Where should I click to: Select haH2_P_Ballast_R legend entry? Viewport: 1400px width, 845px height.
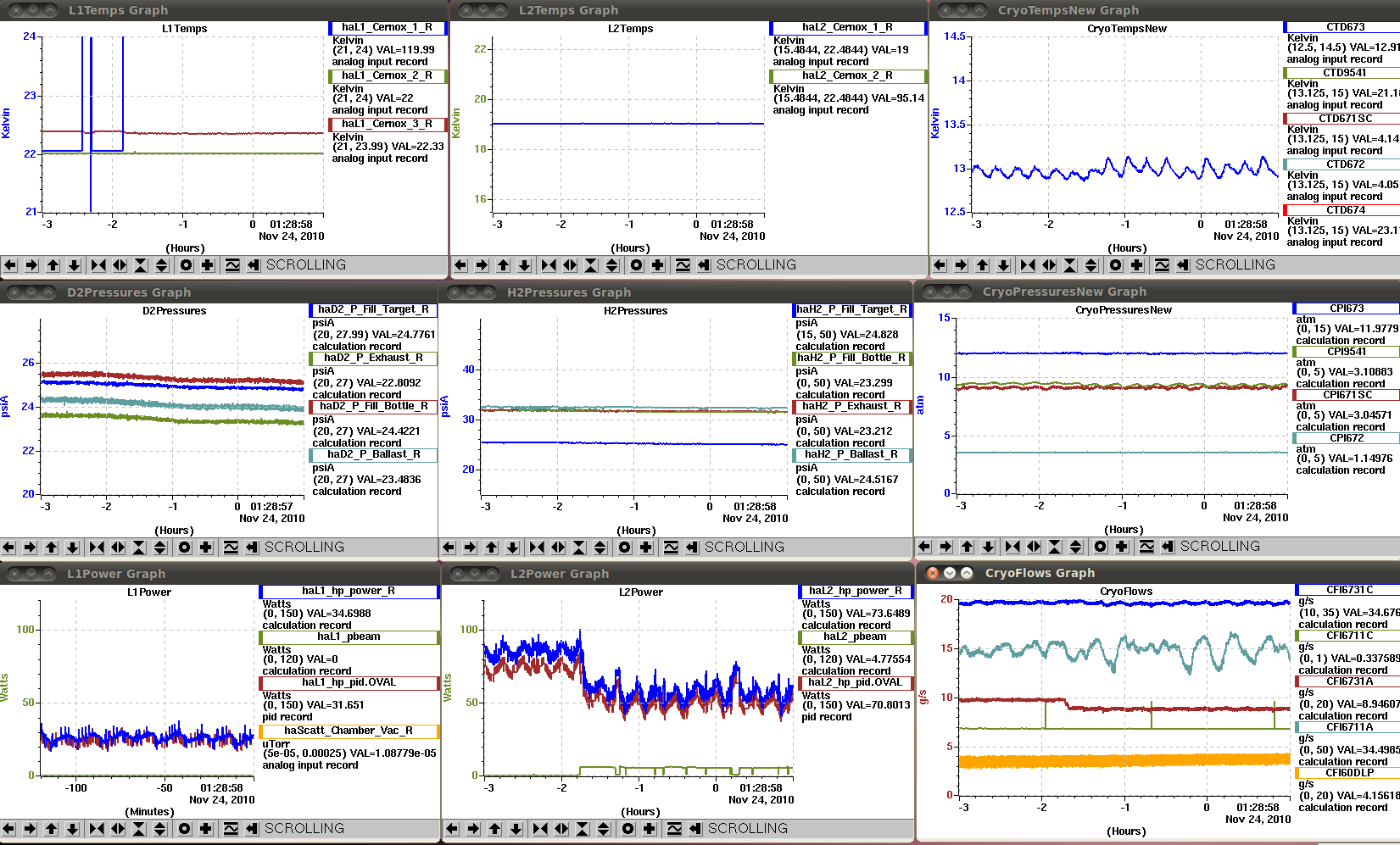tap(851, 455)
